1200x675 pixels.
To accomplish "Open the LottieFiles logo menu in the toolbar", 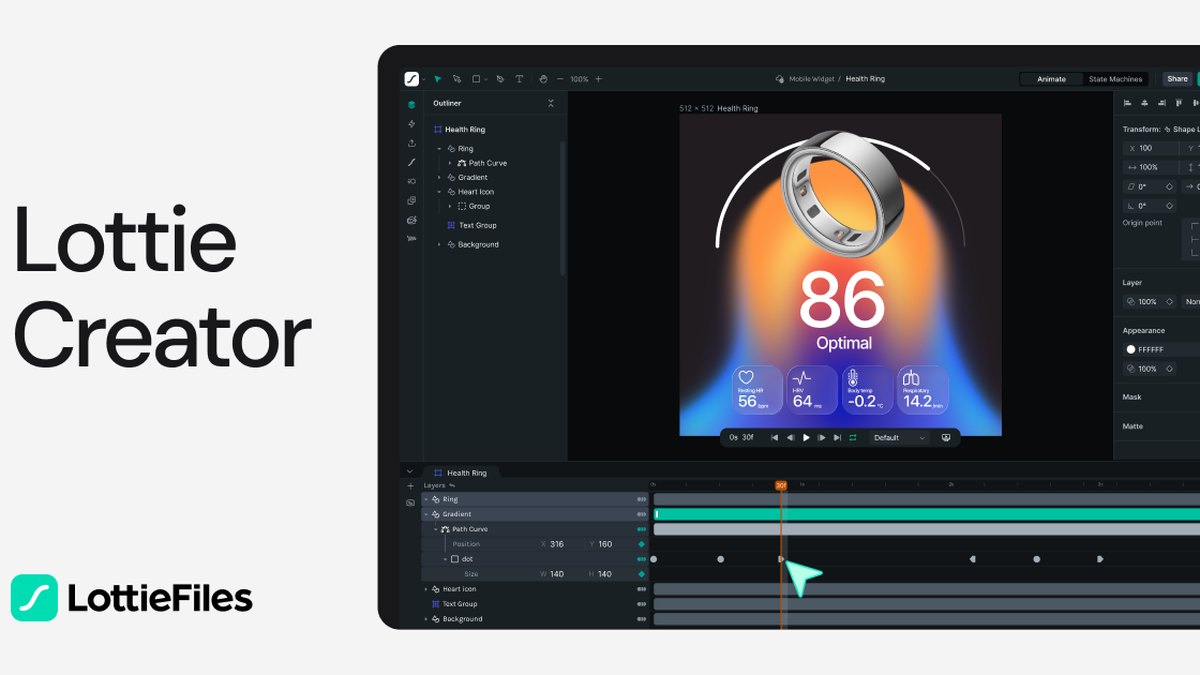I will (412, 79).
